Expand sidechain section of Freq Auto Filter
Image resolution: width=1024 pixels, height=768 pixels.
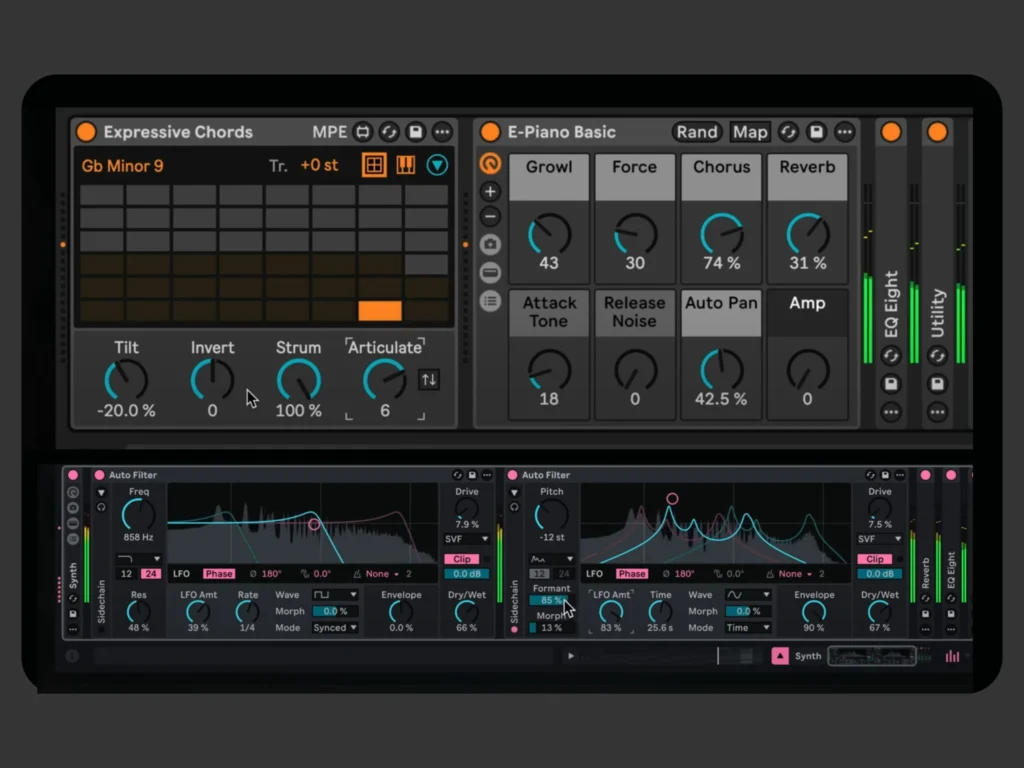pyautogui.click(x=101, y=492)
